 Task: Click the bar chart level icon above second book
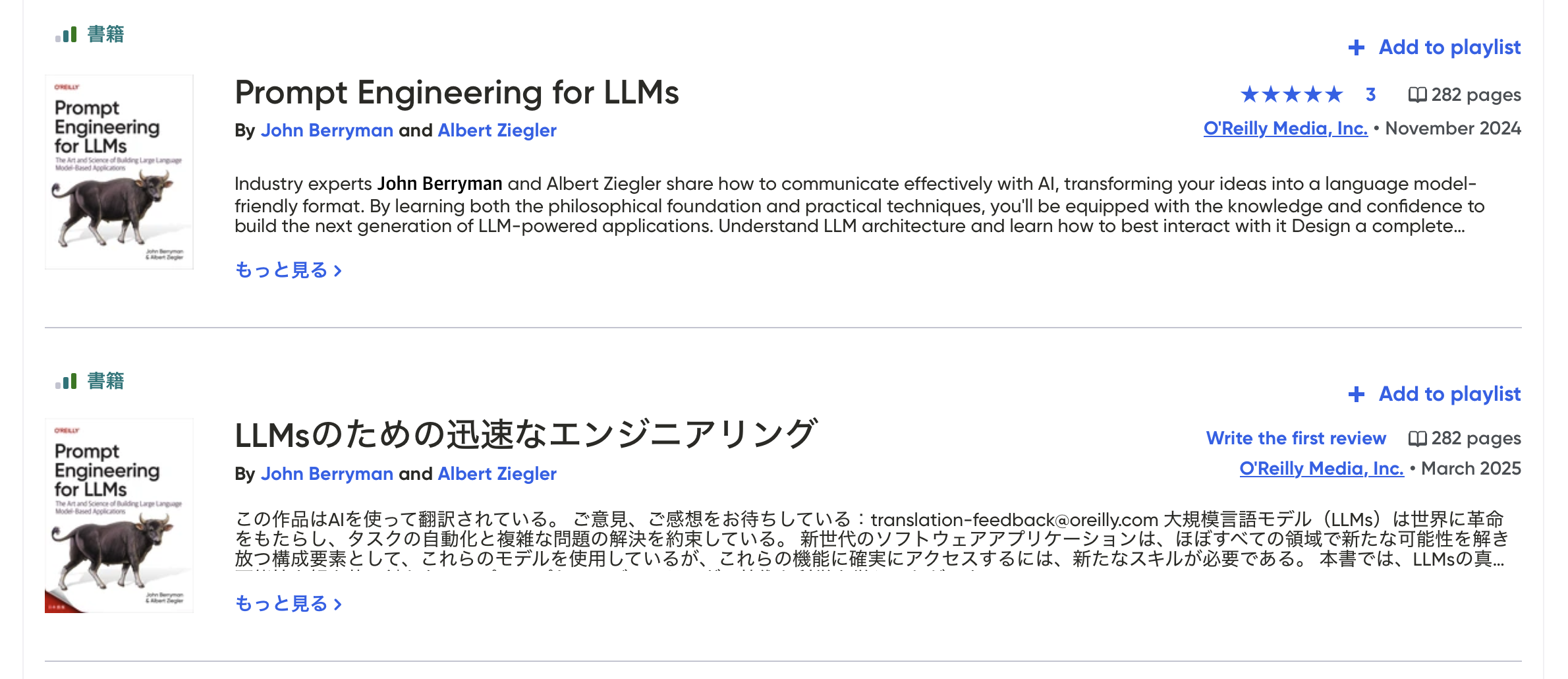click(66, 381)
